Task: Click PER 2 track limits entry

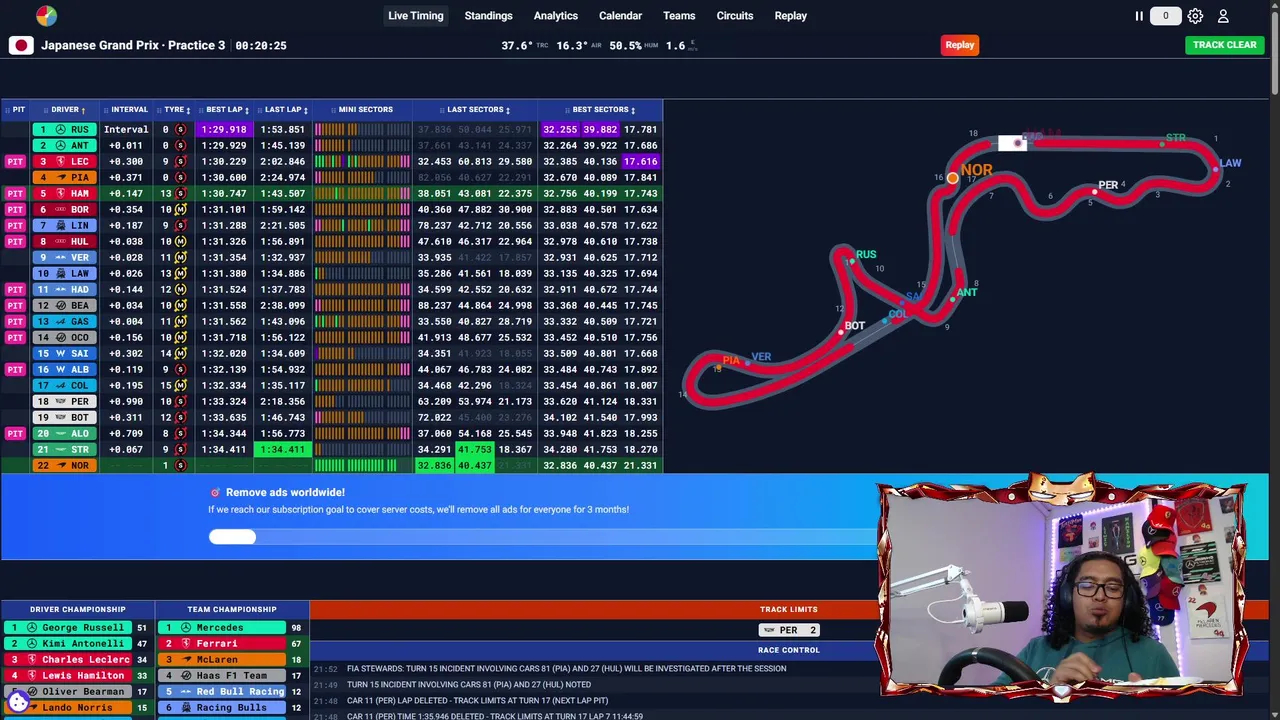Action: 789,630
